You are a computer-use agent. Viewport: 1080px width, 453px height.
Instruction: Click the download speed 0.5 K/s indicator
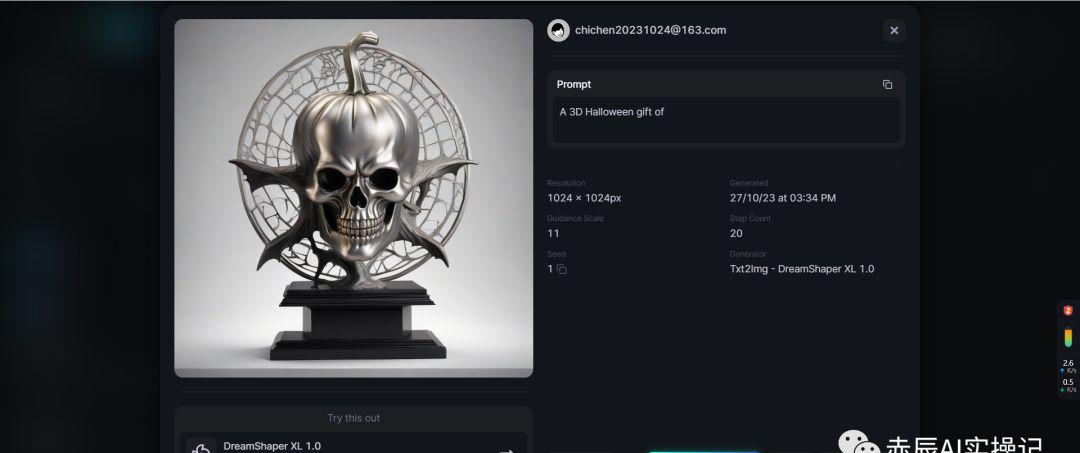pos(1068,385)
